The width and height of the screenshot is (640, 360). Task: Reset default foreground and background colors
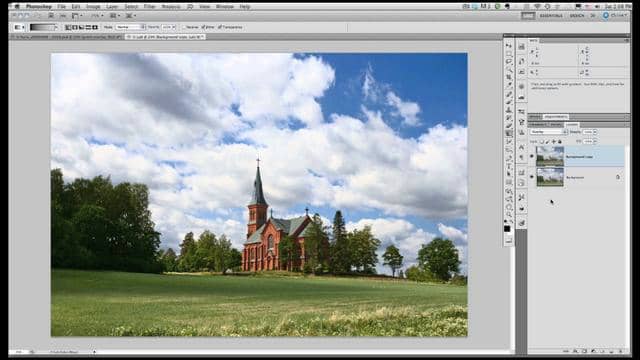point(506,222)
